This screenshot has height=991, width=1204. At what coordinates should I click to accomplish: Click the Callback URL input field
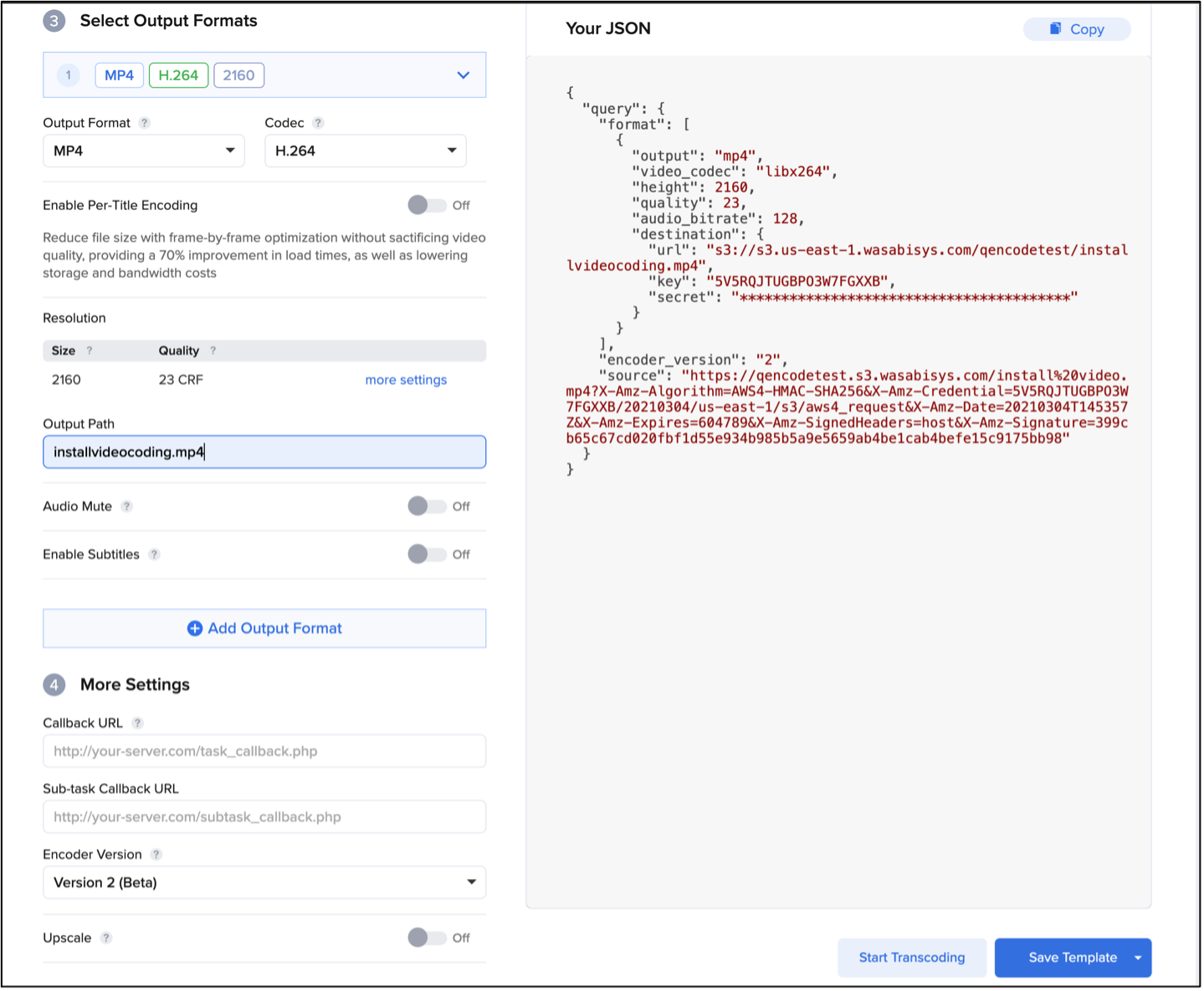tap(264, 752)
